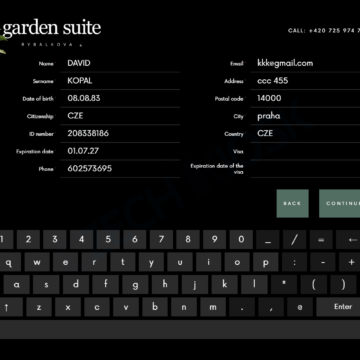Tap the backspace arrow key
Image resolution: width=360 pixels, height=360 pixels.
pos(348,240)
